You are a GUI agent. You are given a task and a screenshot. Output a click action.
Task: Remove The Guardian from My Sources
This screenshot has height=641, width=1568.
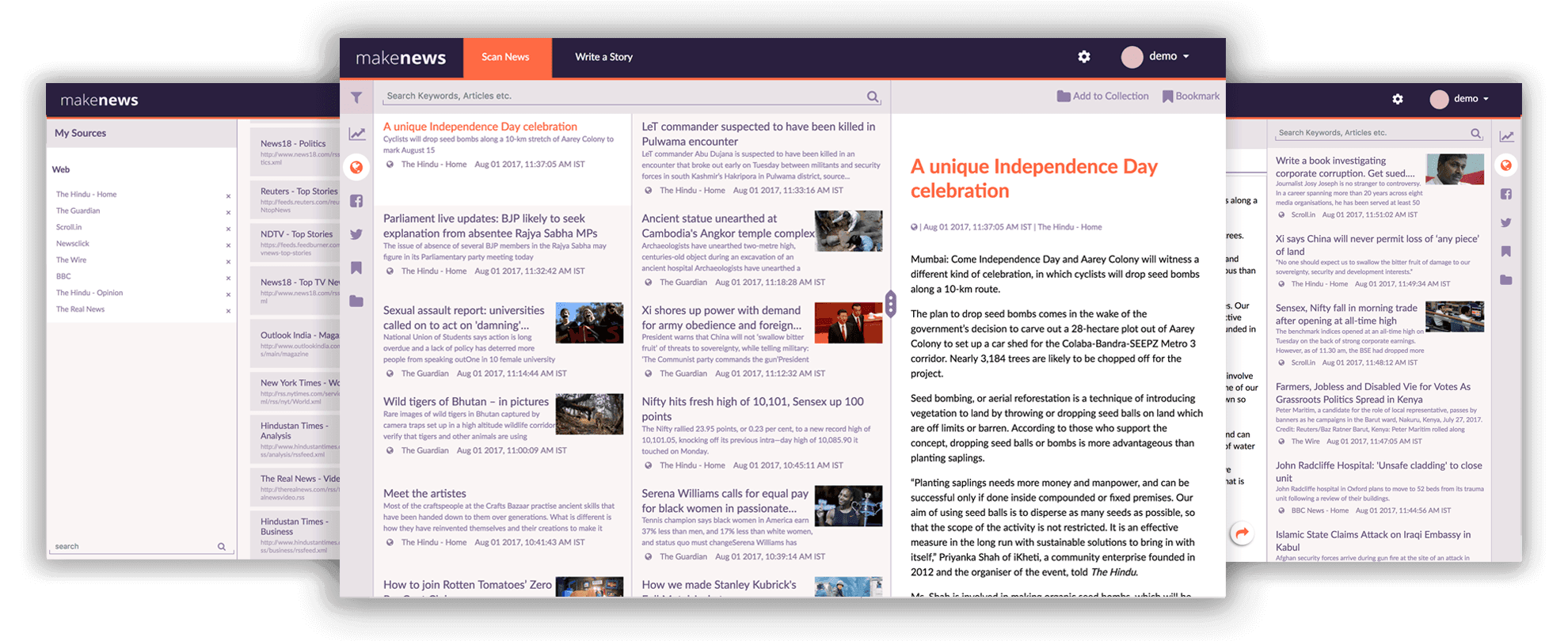(228, 212)
